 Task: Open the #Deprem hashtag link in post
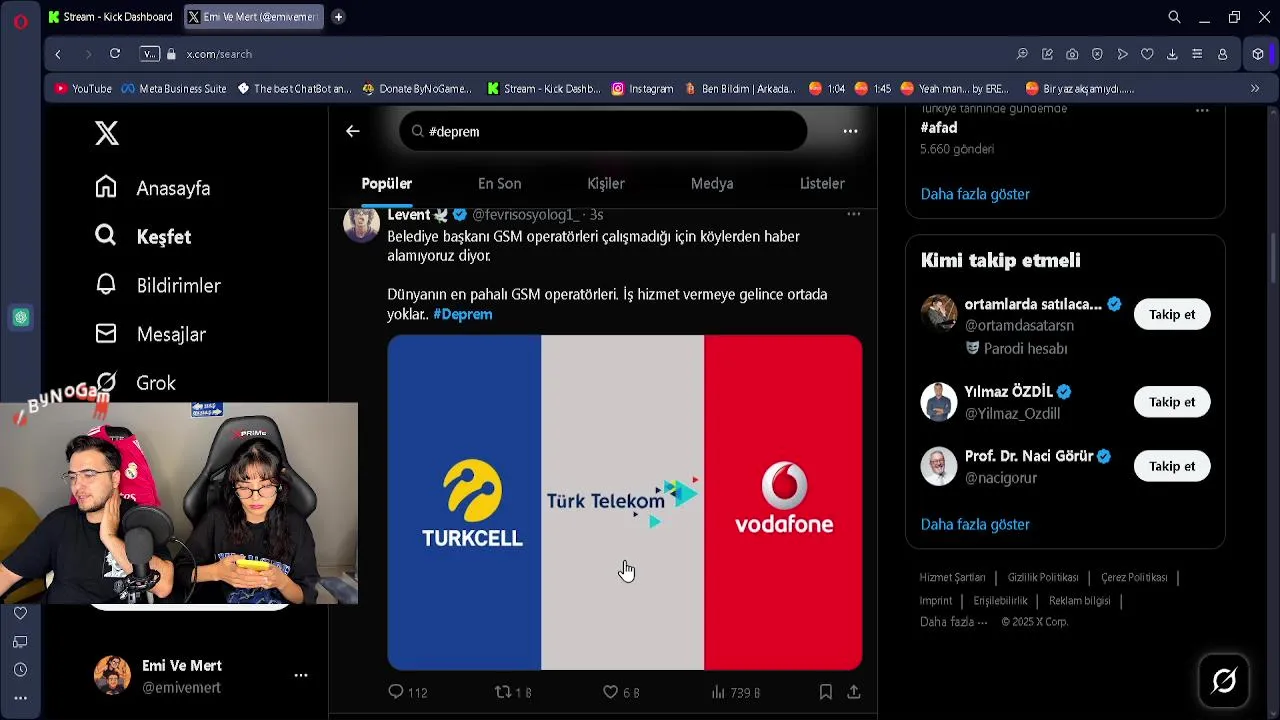pyautogui.click(x=463, y=314)
